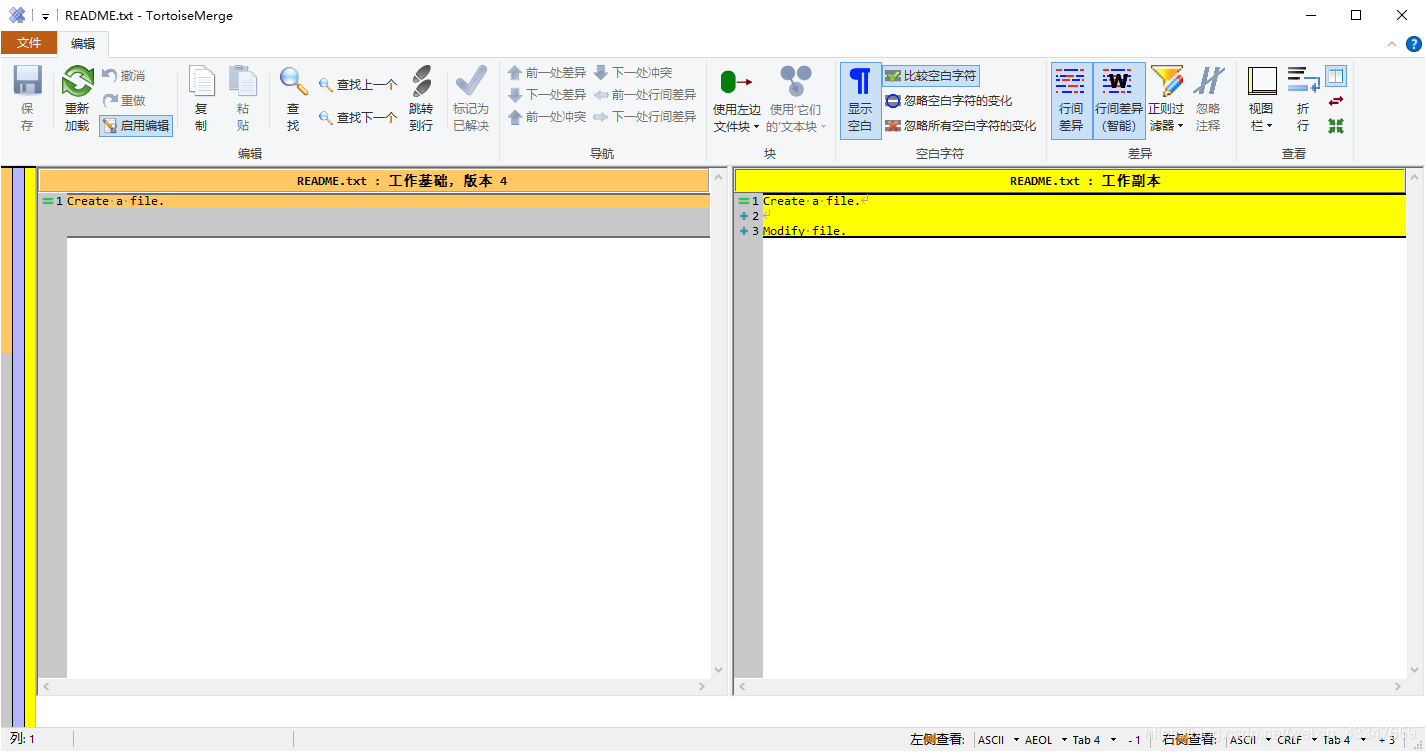Go to 前一处差异 previous difference
1426x752 pixels.
547,73
